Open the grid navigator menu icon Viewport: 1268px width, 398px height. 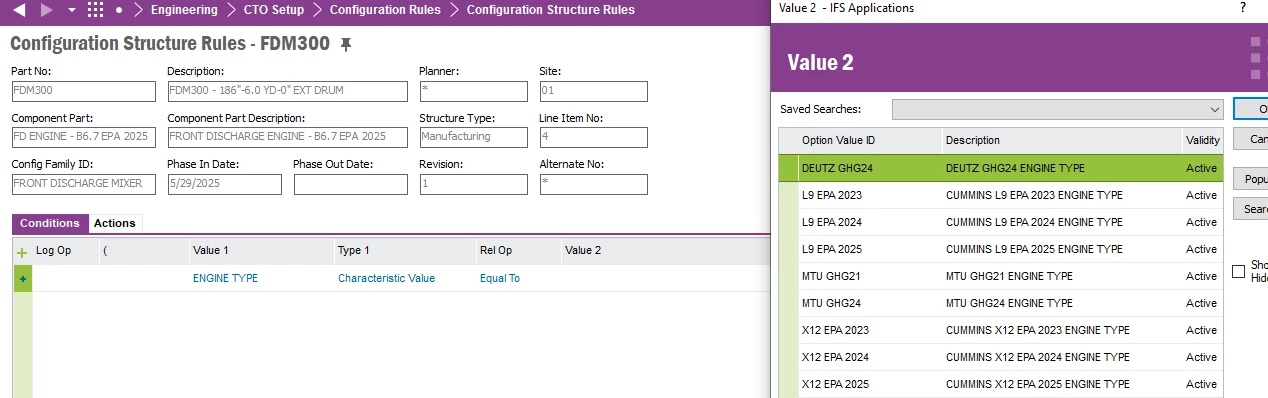[96, 10]
